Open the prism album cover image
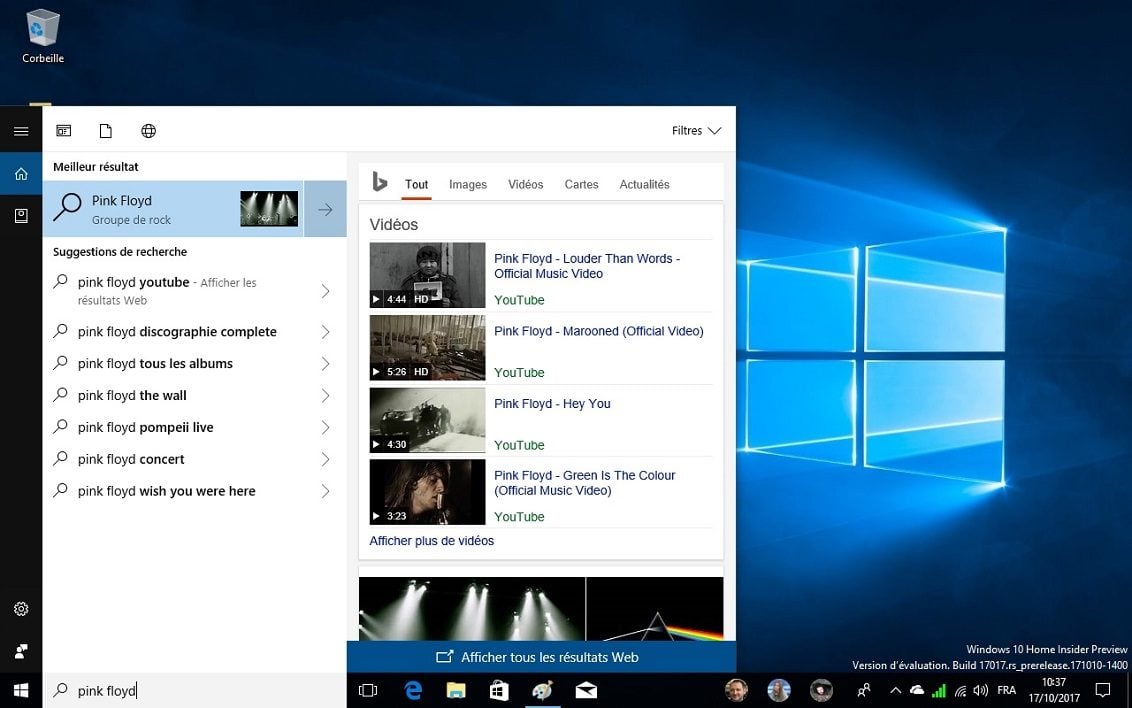The height and width of the screenshot is (708, 1132). [x=655, y=608]
